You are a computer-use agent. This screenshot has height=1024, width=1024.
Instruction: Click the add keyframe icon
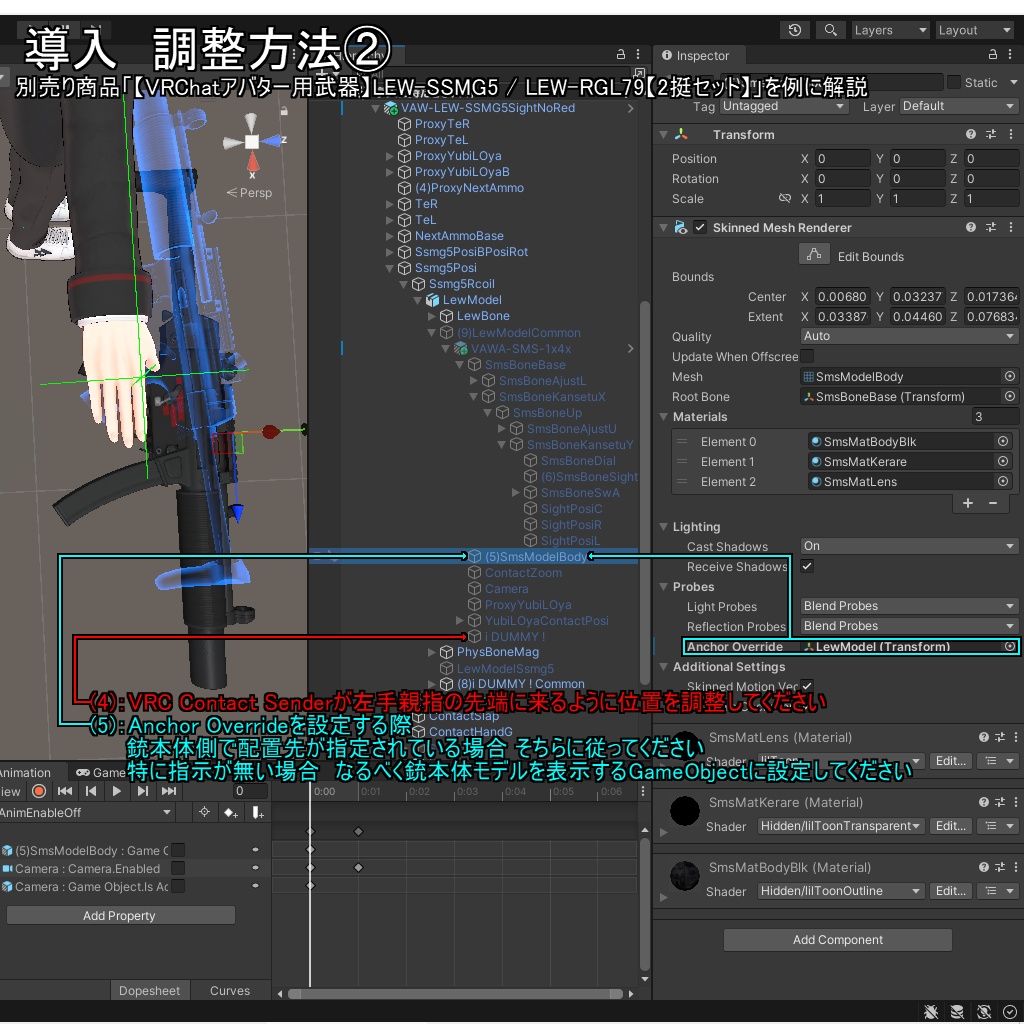[x=231, y=812]
